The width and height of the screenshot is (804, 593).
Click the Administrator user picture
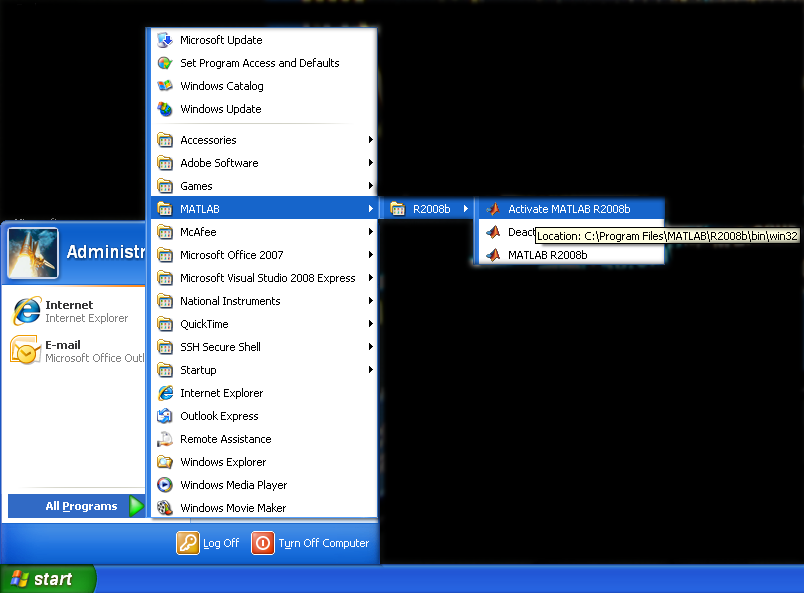(x=33, y=253)
